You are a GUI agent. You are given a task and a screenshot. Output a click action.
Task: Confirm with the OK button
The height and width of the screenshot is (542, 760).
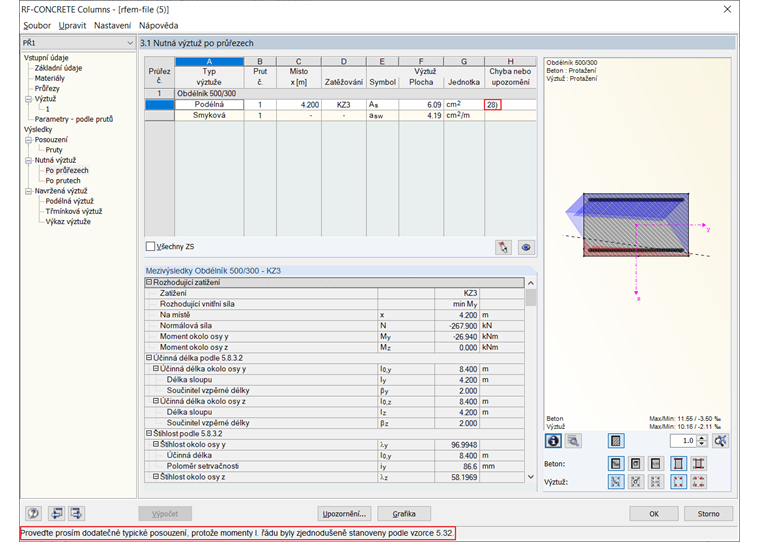(654, 513)
